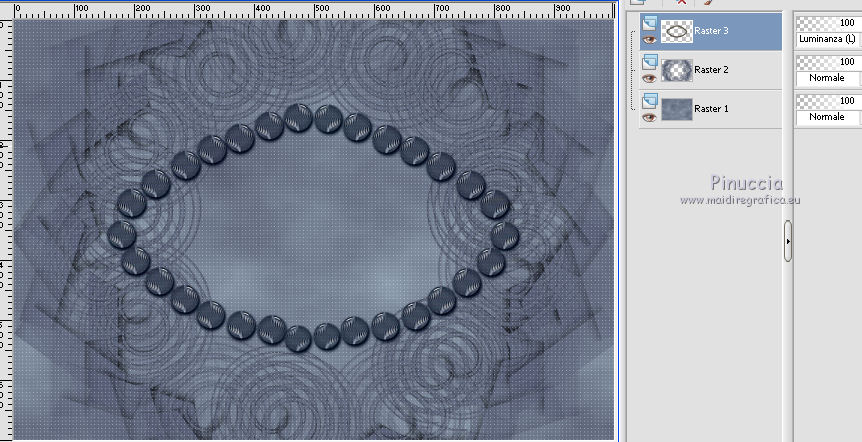Click the Raster 3 layer name

[711, 31]
